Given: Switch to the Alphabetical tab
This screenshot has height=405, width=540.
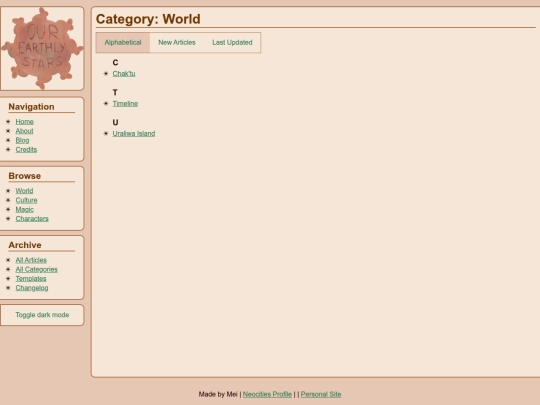Looking at the screenshot, I should tap(123, 43).
